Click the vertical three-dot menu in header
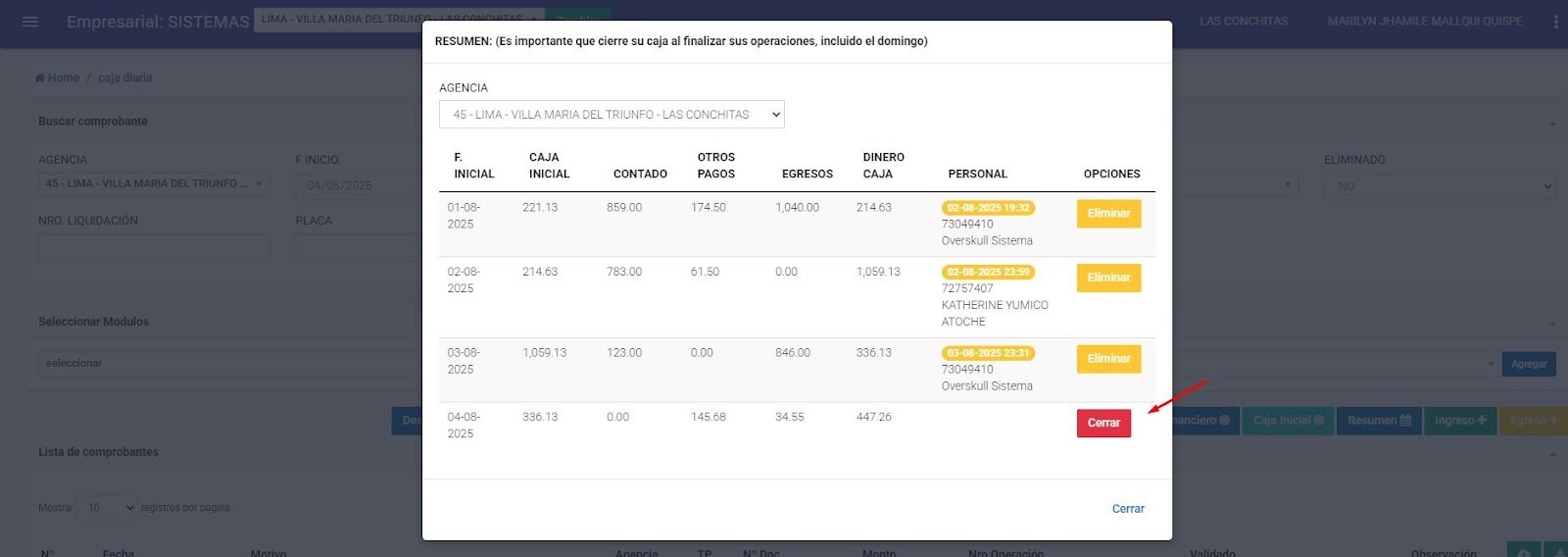This screenshot has height=557, width=1568. [x=1555, y=22]
